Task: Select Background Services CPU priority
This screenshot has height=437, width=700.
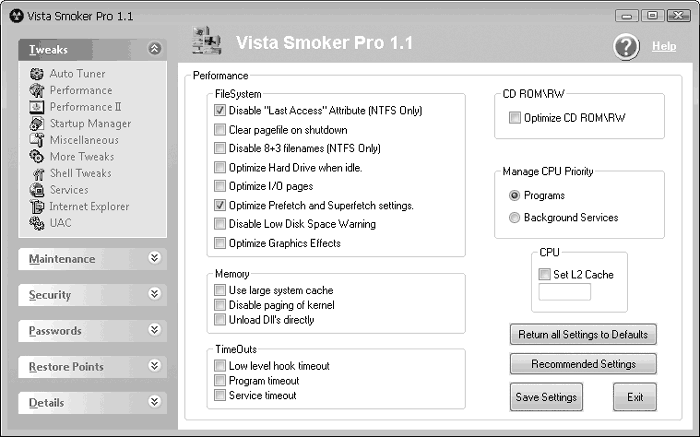Action: pos(515,217)
